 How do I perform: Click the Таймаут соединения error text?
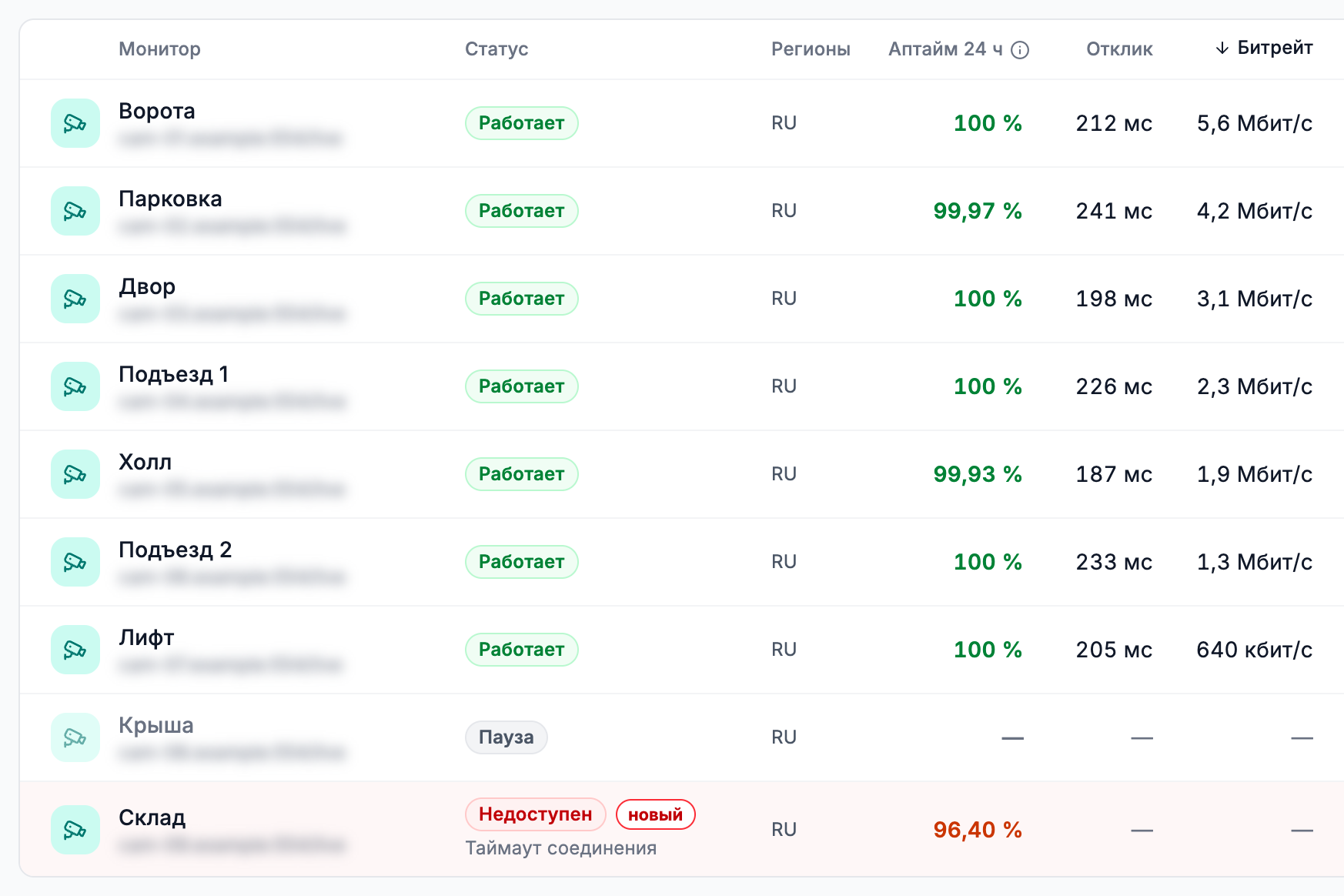561,848
